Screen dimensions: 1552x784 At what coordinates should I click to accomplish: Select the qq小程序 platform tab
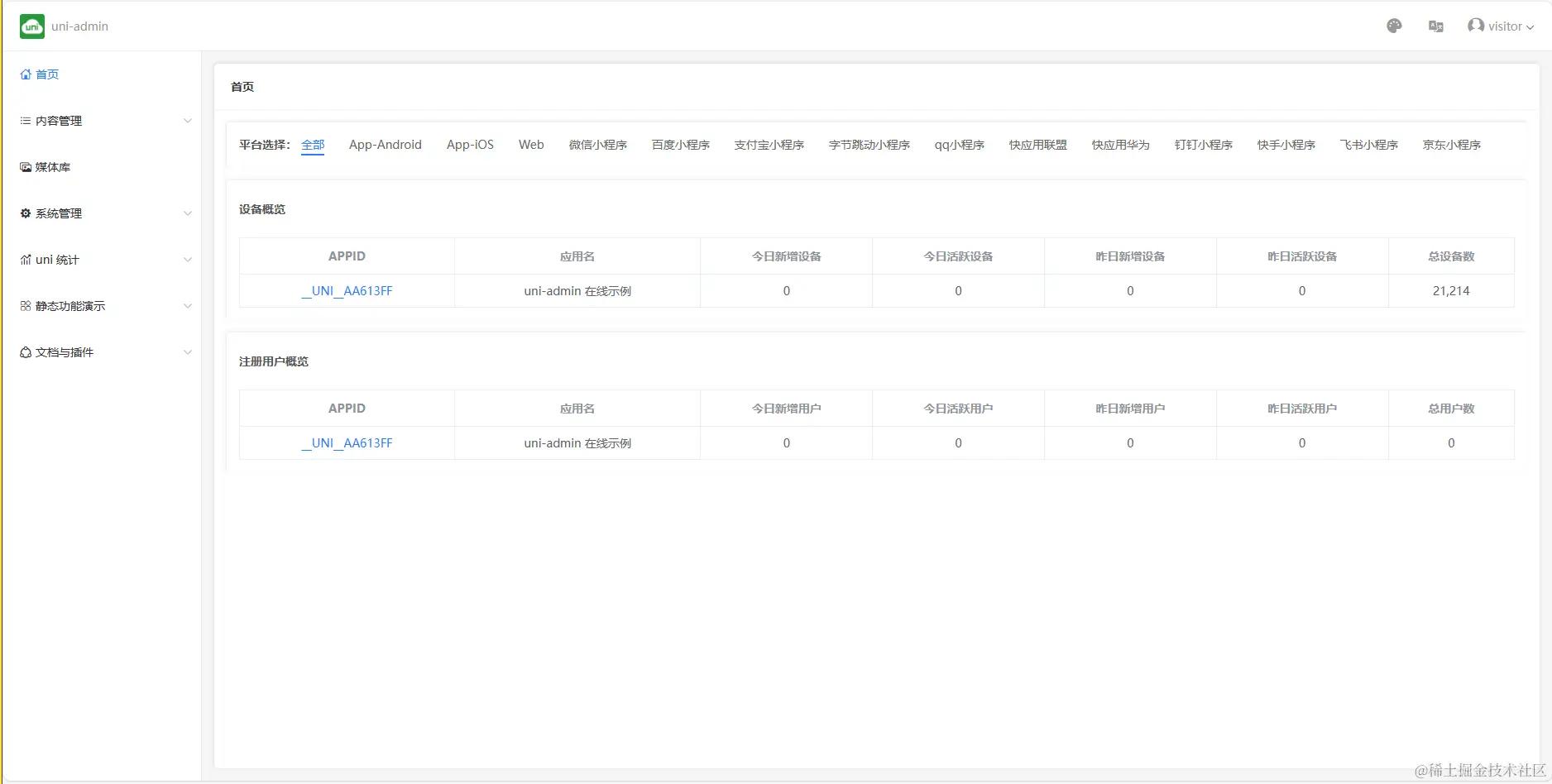coord(960,145)
